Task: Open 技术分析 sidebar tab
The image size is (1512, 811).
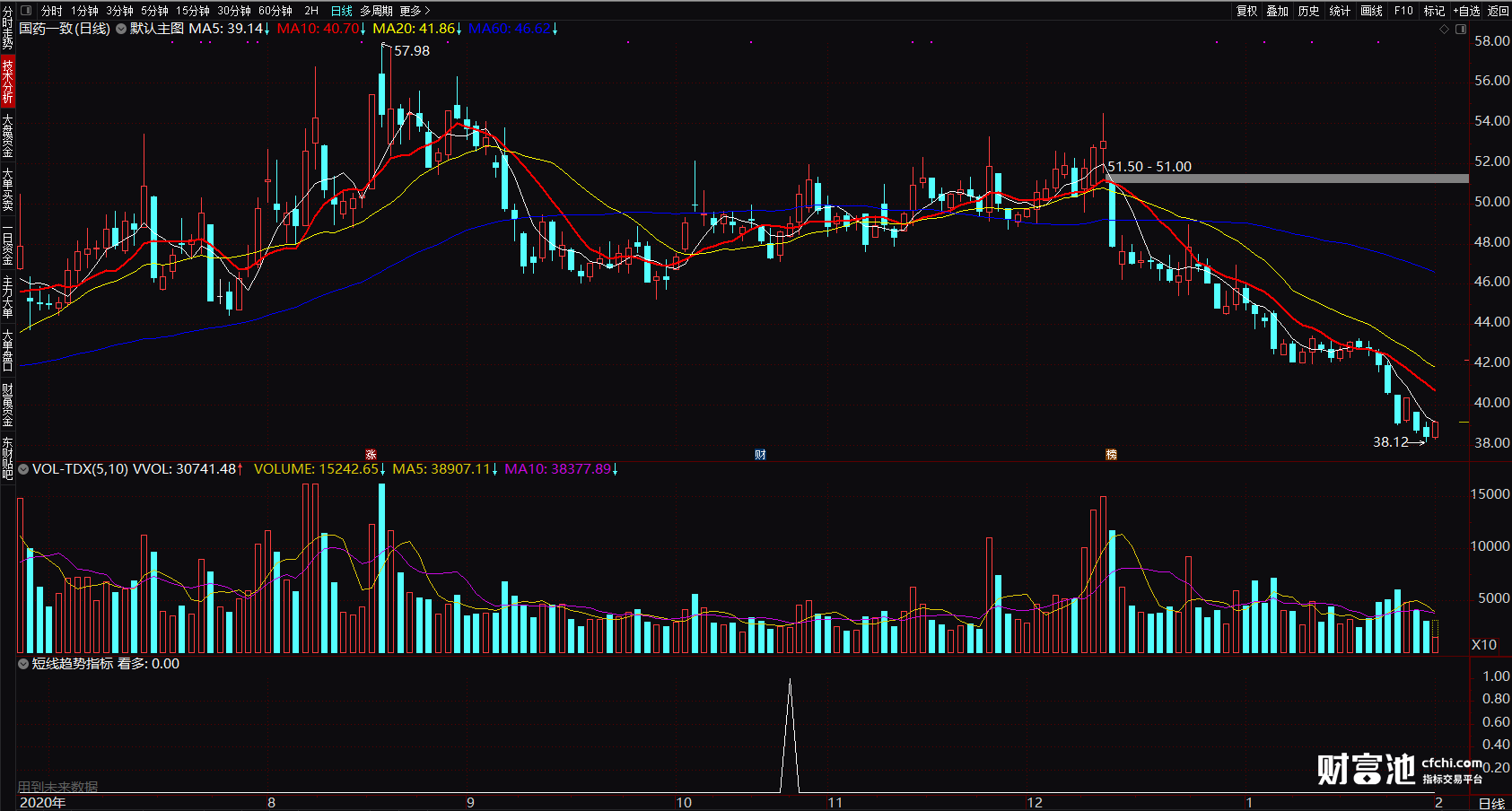Action: tap(7, 82)
